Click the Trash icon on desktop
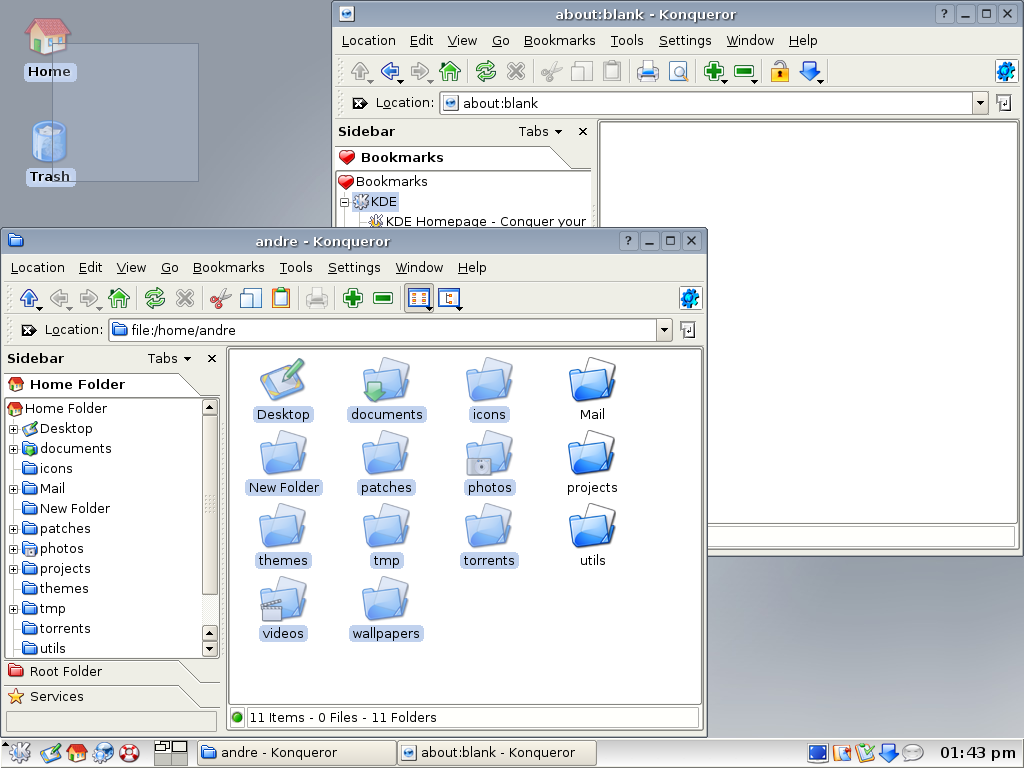The height and width of the screenshot is (768, 1024). (50, 153)
